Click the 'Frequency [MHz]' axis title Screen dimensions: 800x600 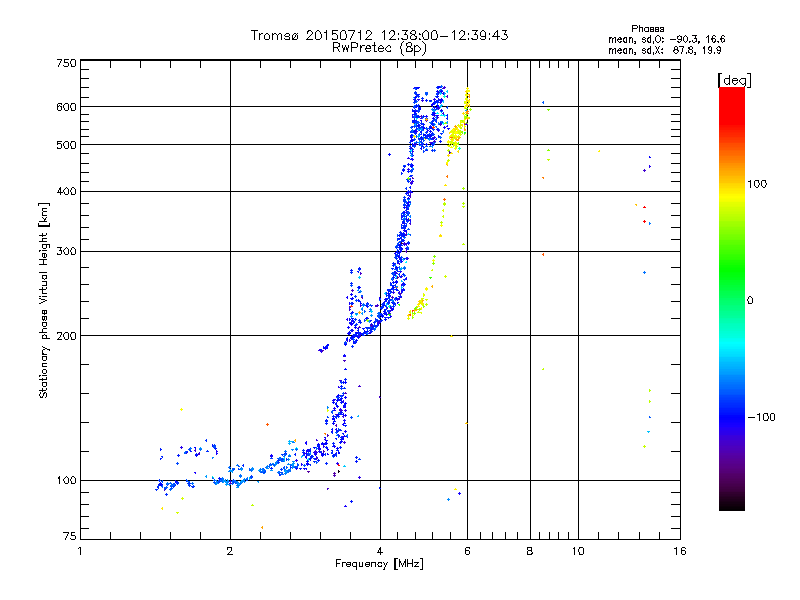tap(379, 564)
